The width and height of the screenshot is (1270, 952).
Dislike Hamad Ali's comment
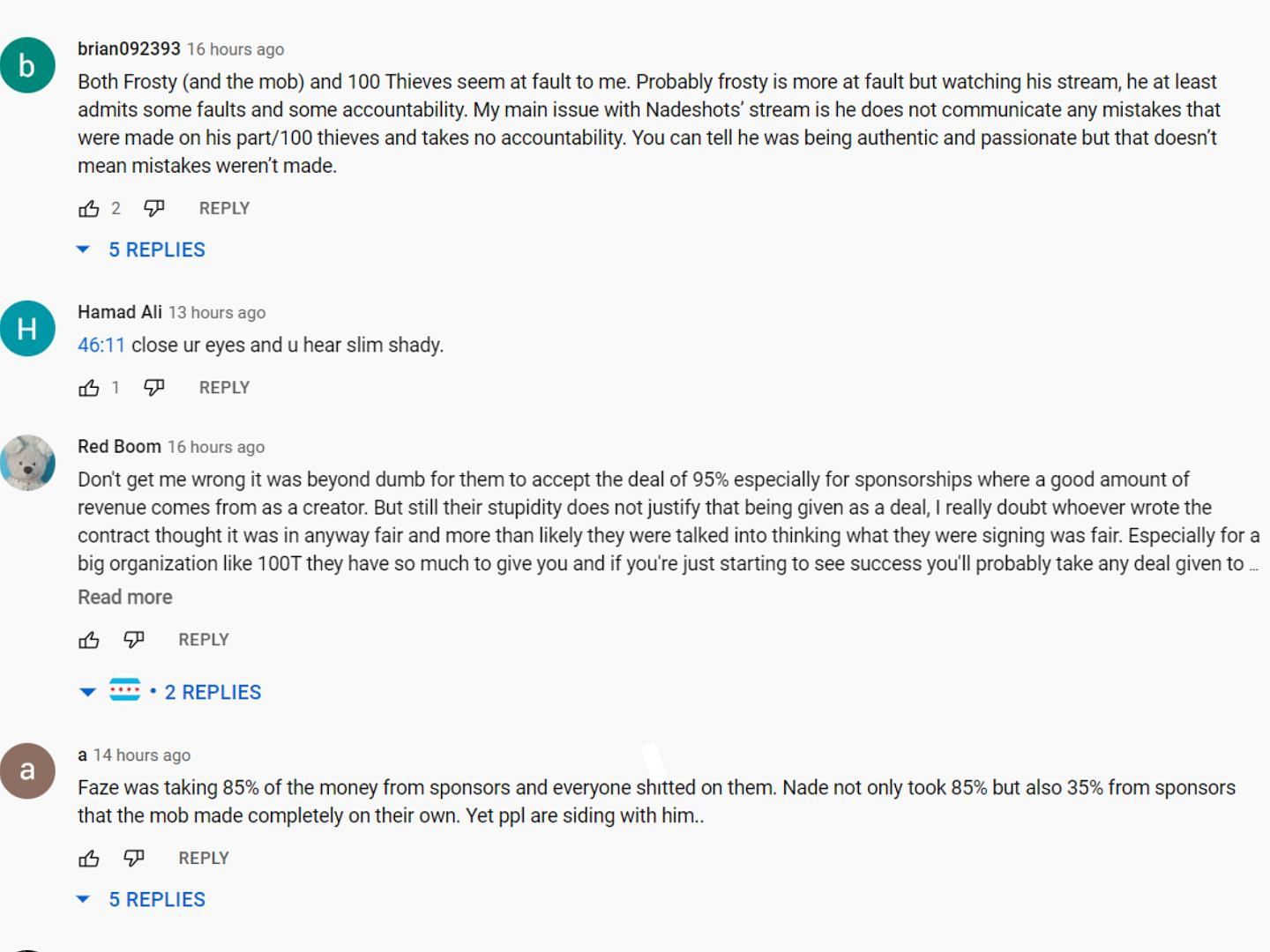154,388
